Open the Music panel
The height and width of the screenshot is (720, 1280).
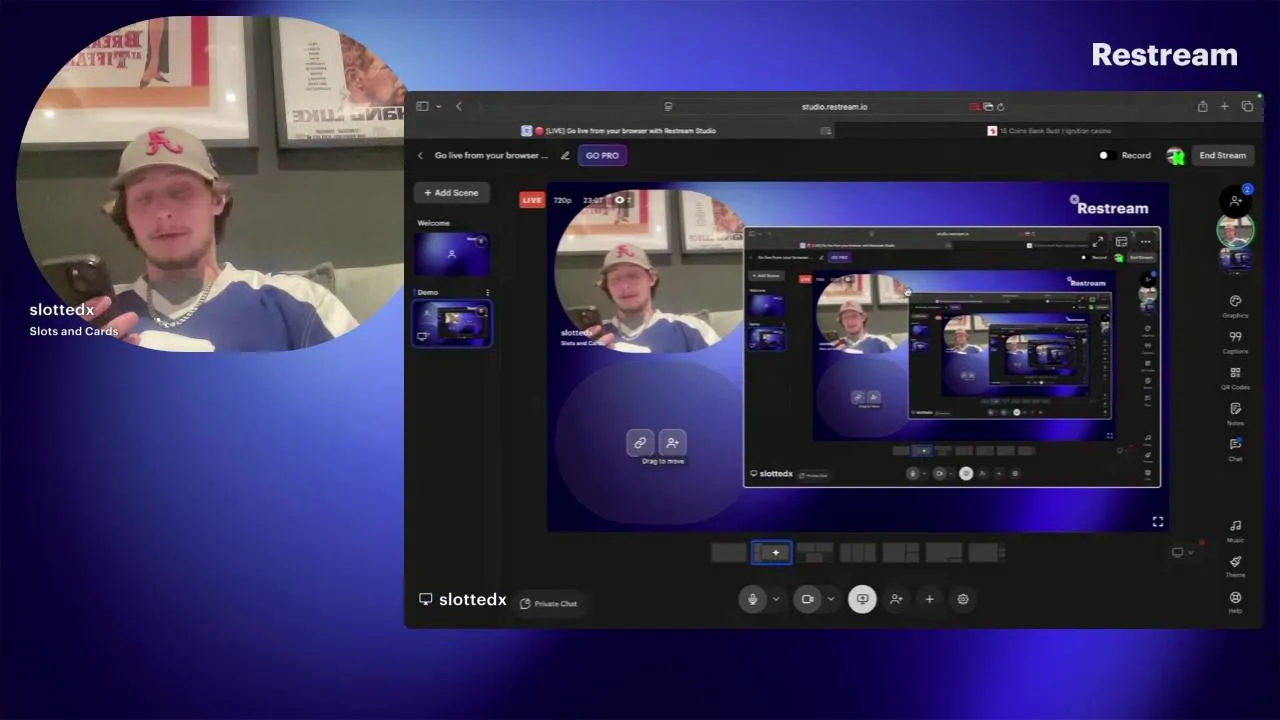[1235, 530]
